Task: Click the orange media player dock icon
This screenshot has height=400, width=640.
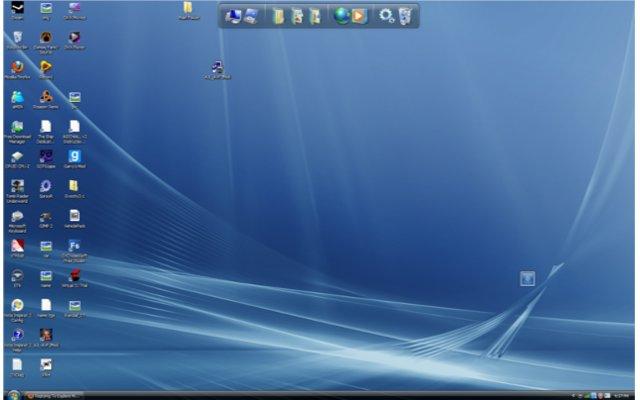Action: point(359,16)
